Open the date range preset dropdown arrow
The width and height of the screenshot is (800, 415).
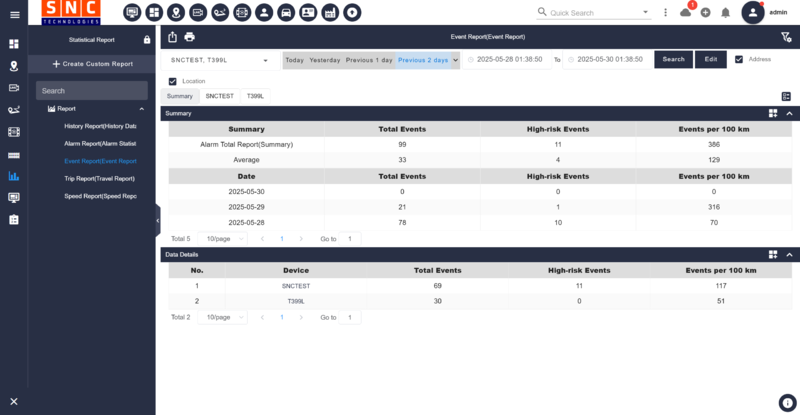click(456, 60)
